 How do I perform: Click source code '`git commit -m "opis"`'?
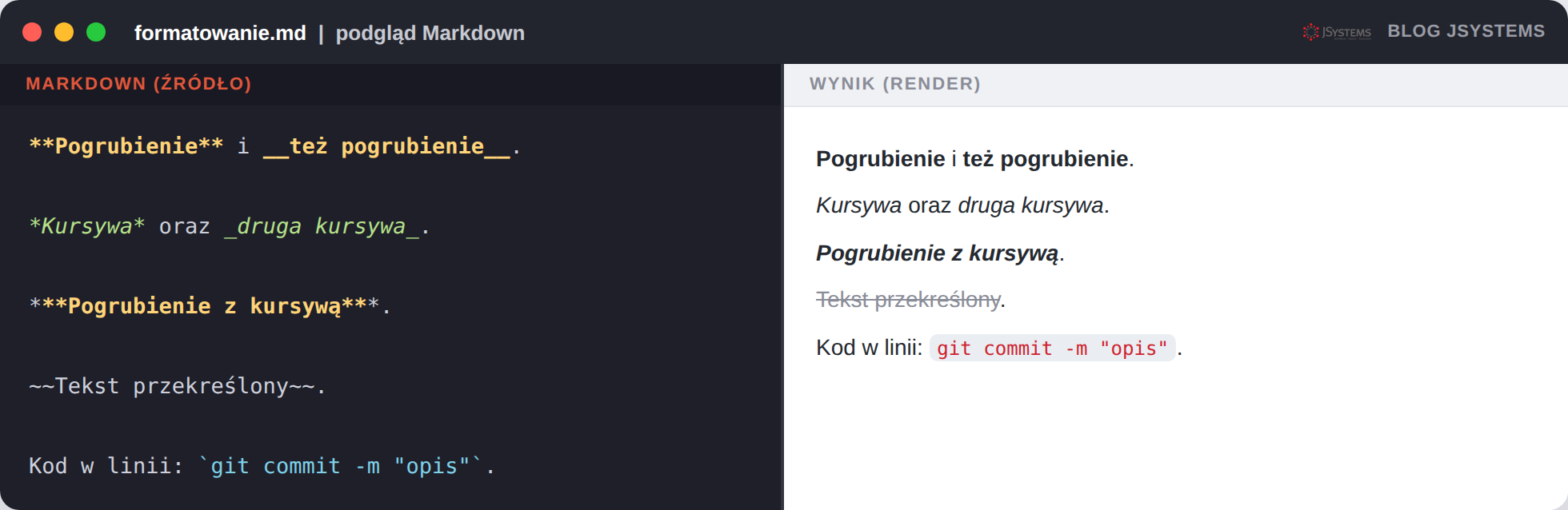[341, 465]
